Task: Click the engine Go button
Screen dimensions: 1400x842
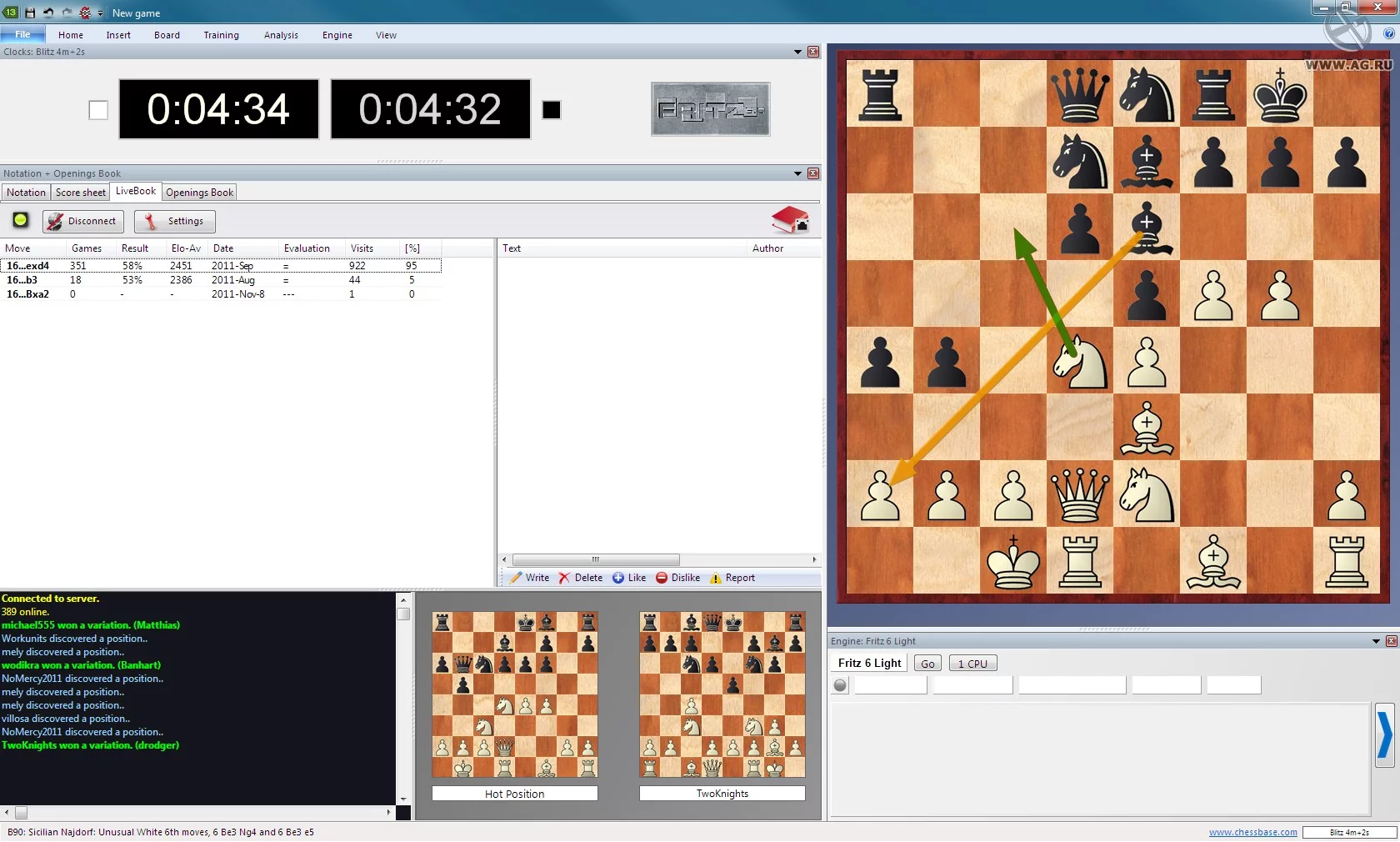Action: point(927,664)
